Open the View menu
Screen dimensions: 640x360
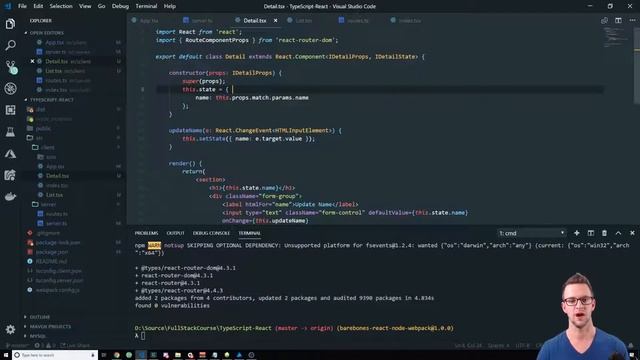pyautogui.click(x=85, y=6)
